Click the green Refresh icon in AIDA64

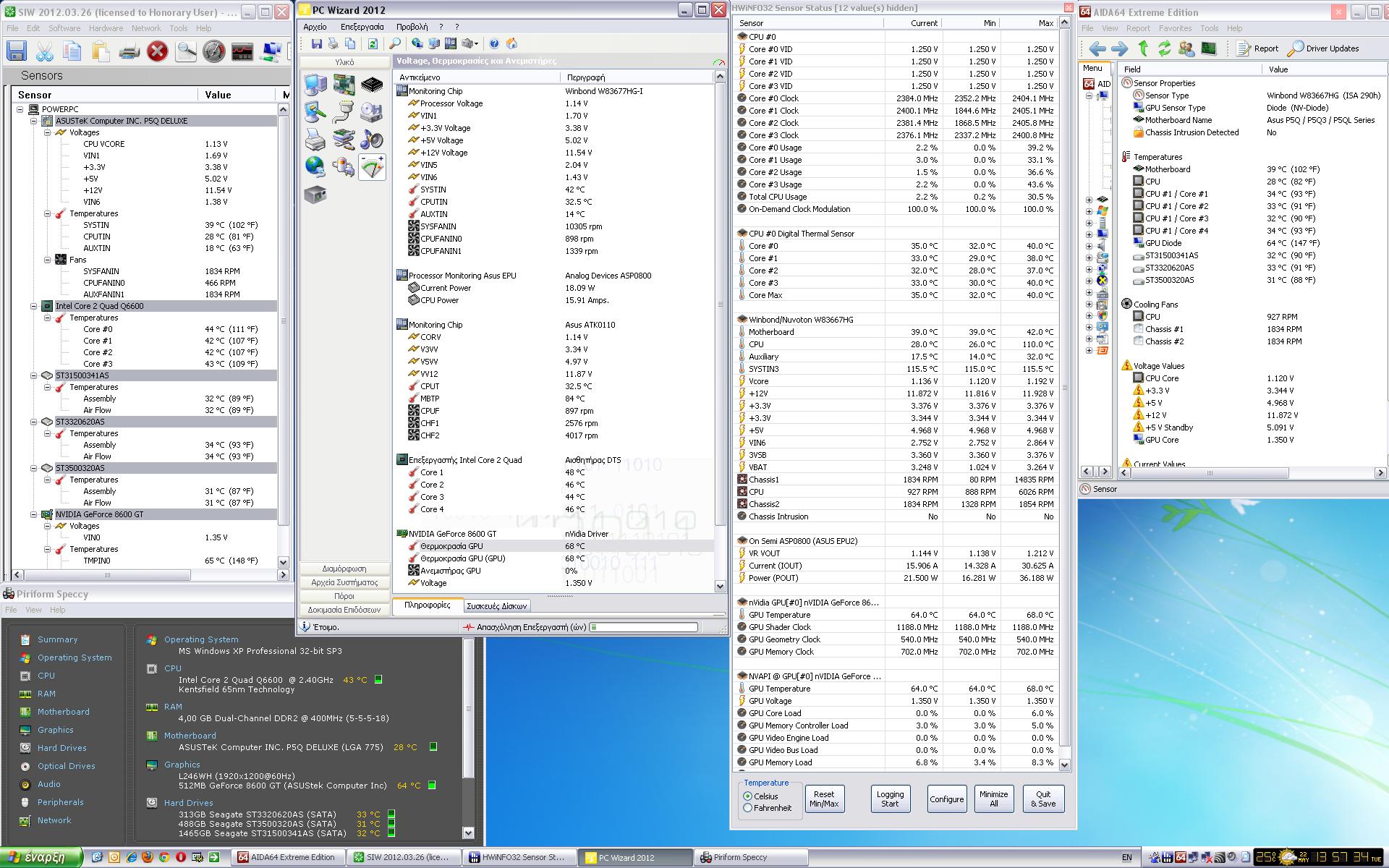[1164, 48]
